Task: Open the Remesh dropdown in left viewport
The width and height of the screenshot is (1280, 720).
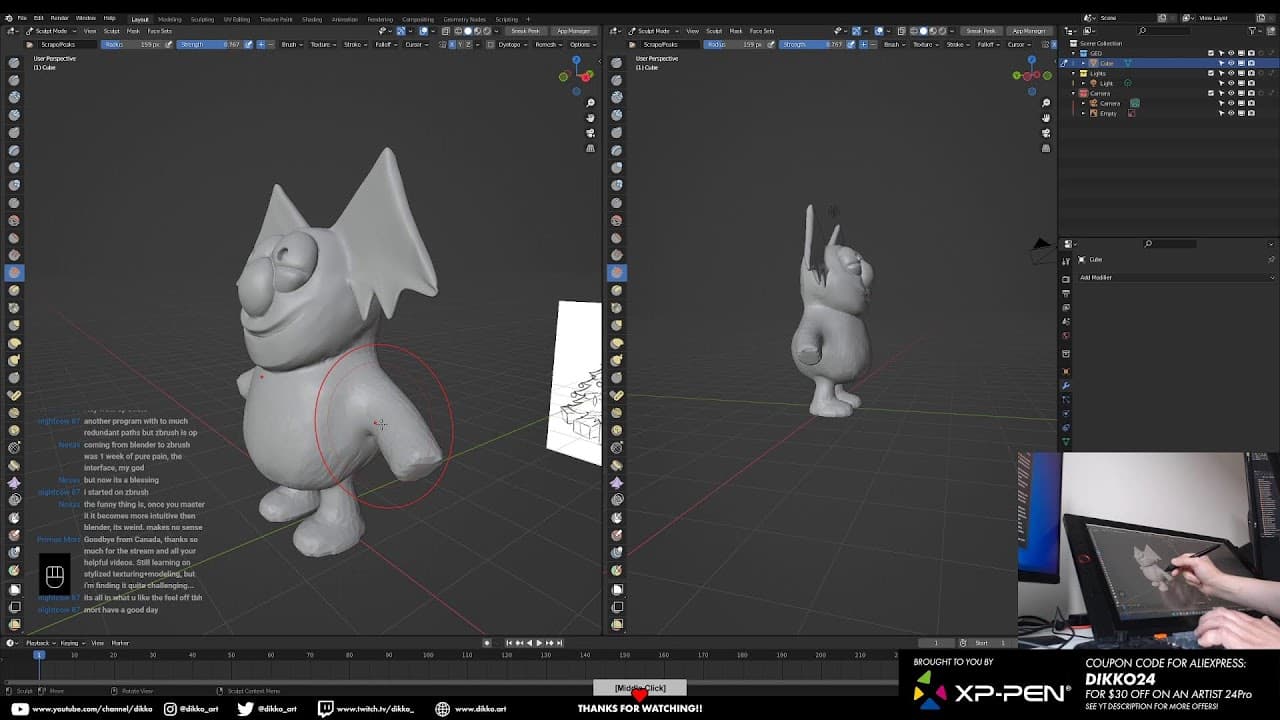Action: [547, 44]
